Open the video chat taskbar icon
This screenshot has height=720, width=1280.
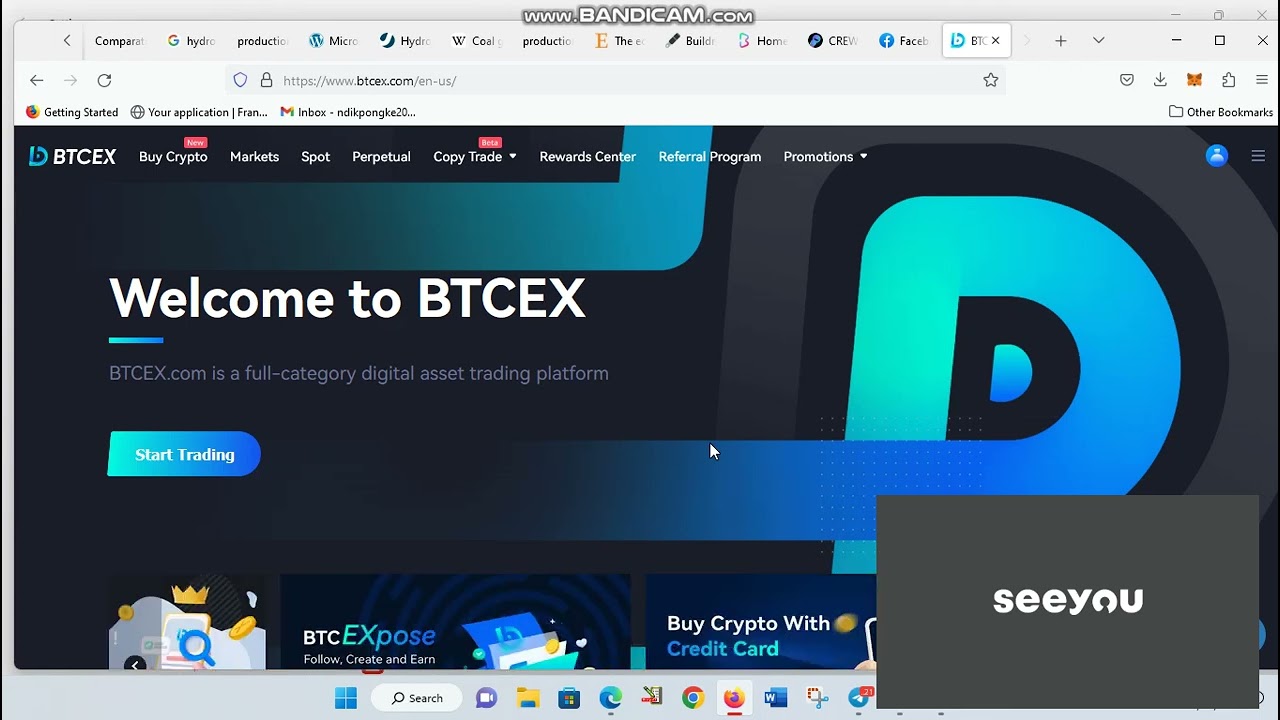[x=487, y=698]
